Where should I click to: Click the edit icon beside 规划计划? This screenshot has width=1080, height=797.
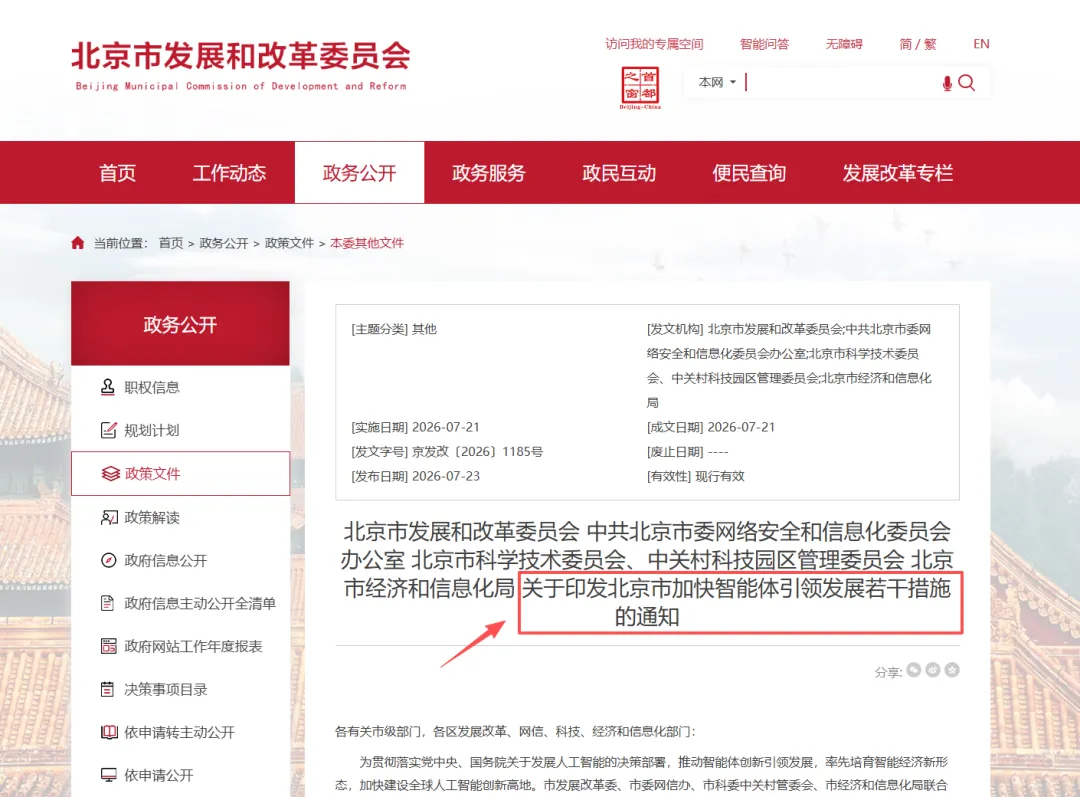coord(109,430)
